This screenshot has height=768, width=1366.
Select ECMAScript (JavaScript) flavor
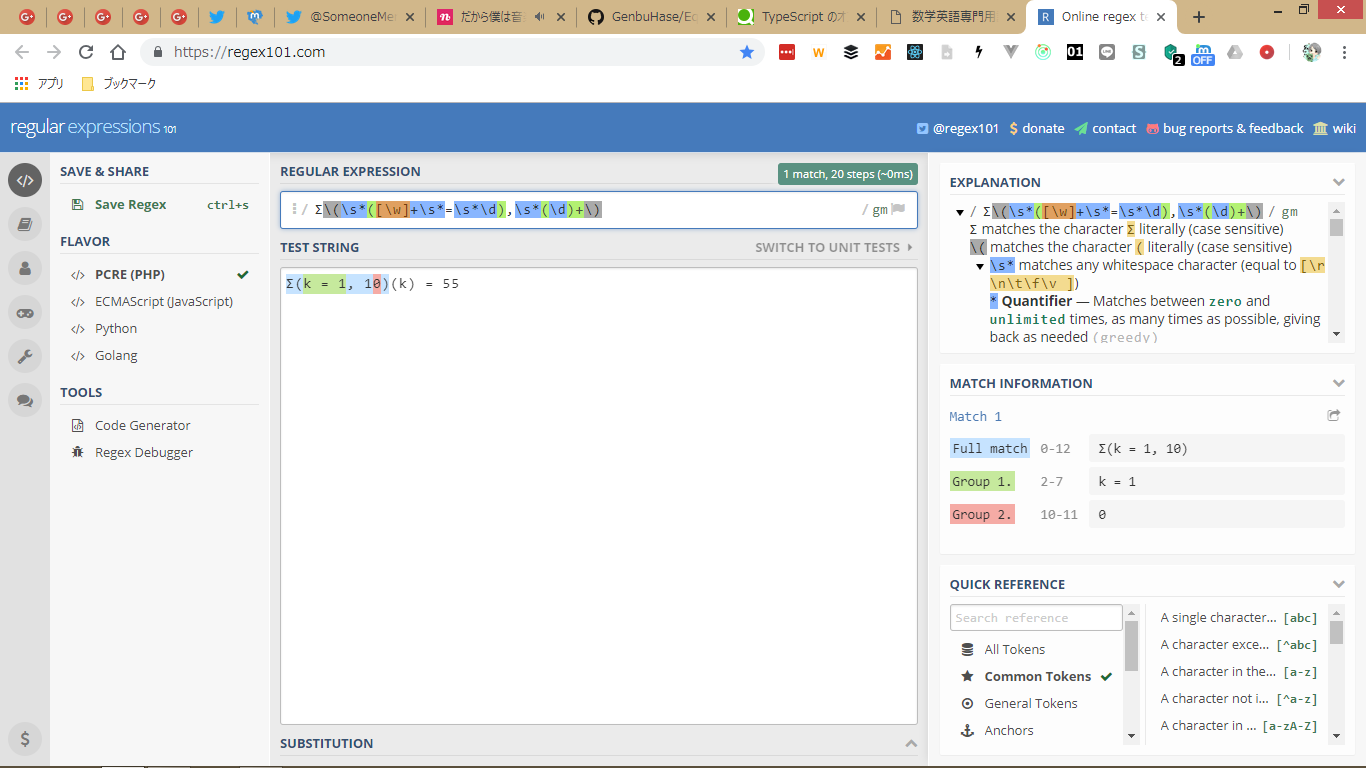(163, 302)
